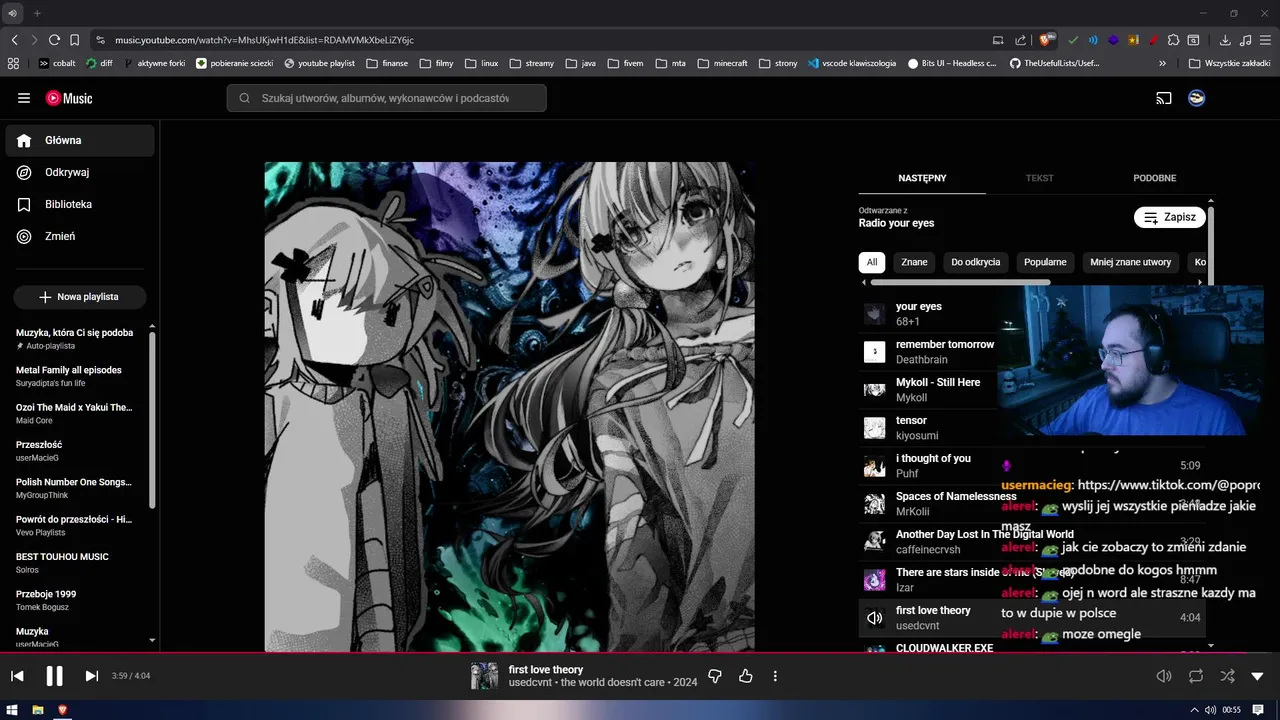Click the share page icon in address bar

click(x=1020, y=40)
